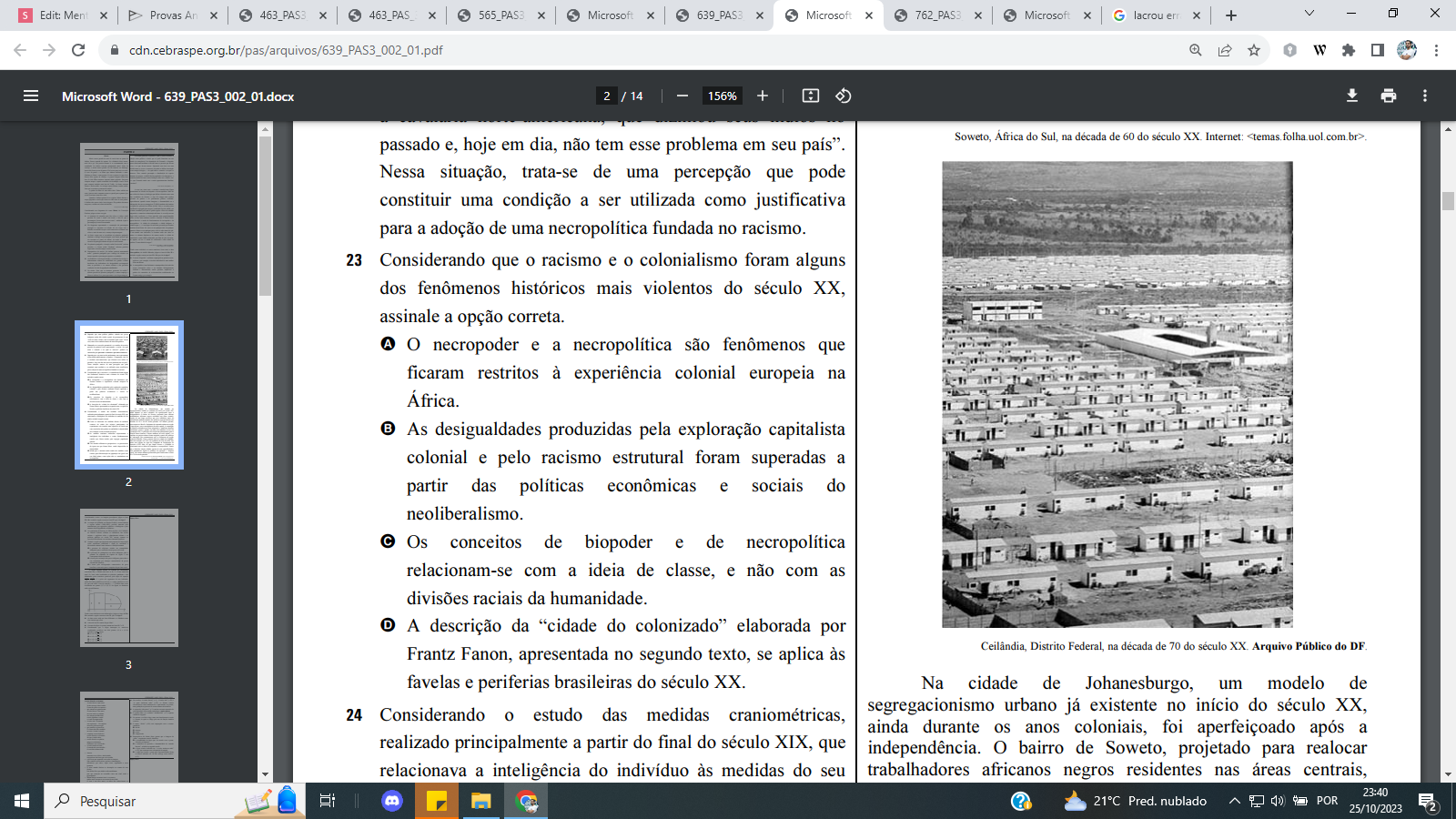Toggle the PDF sidebar menu icon
Viewport: 1456px width, 819px height.
pos(31,96)
